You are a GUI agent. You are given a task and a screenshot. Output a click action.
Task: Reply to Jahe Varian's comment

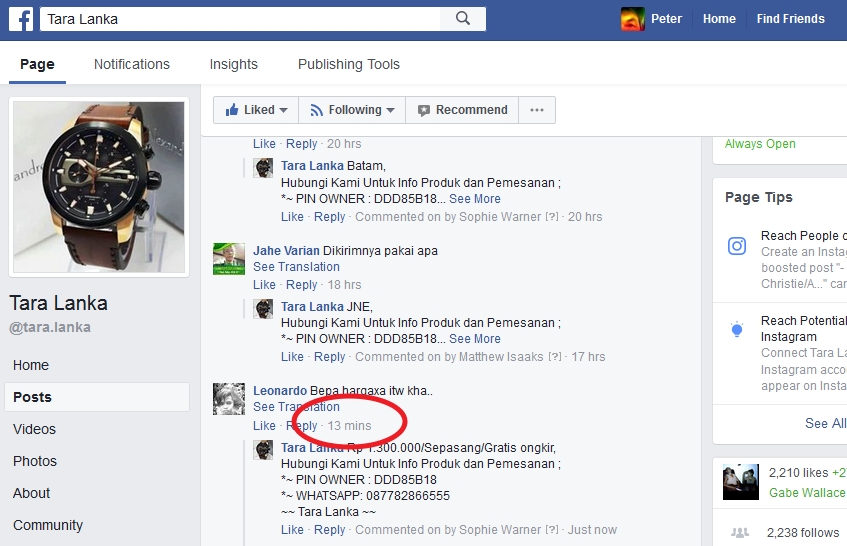click(301, 285)
